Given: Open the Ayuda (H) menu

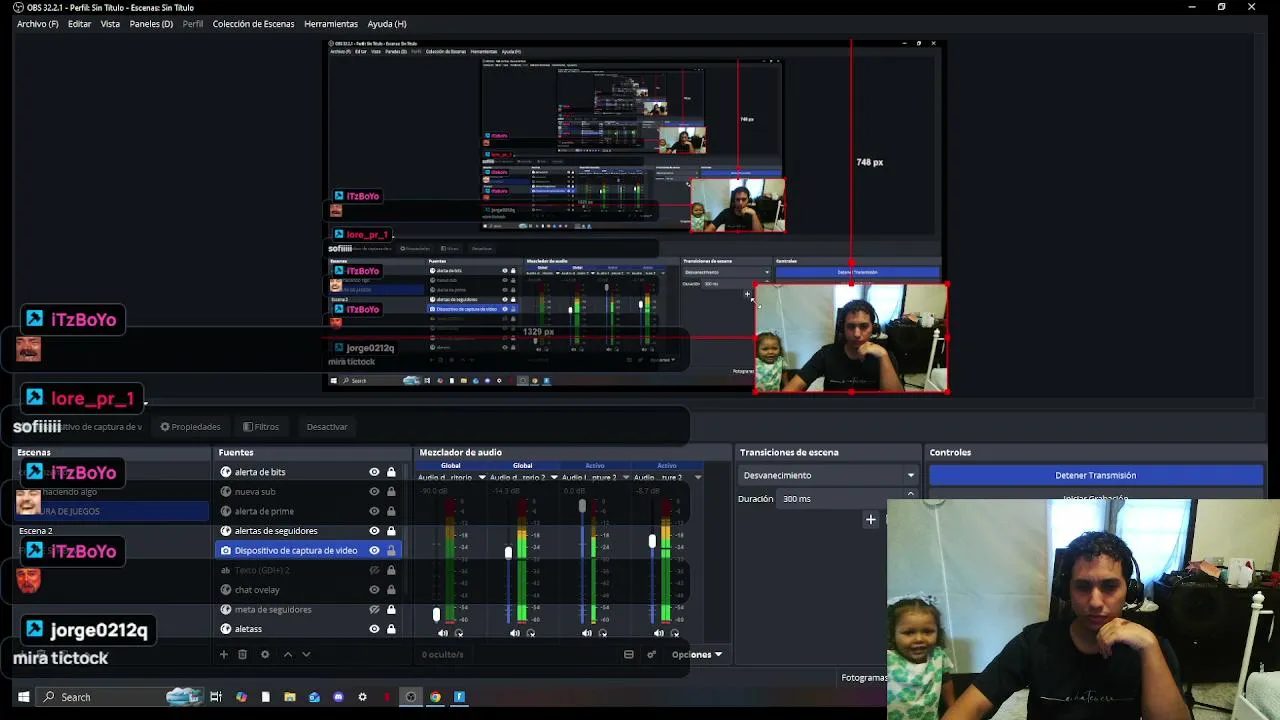Looking at the screenshot, I should (387, 24).
